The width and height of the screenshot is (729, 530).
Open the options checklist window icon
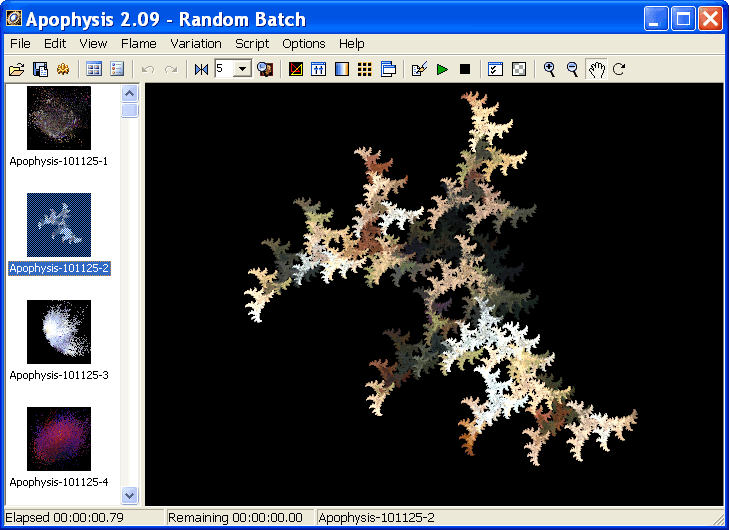(x=496, y=70)
